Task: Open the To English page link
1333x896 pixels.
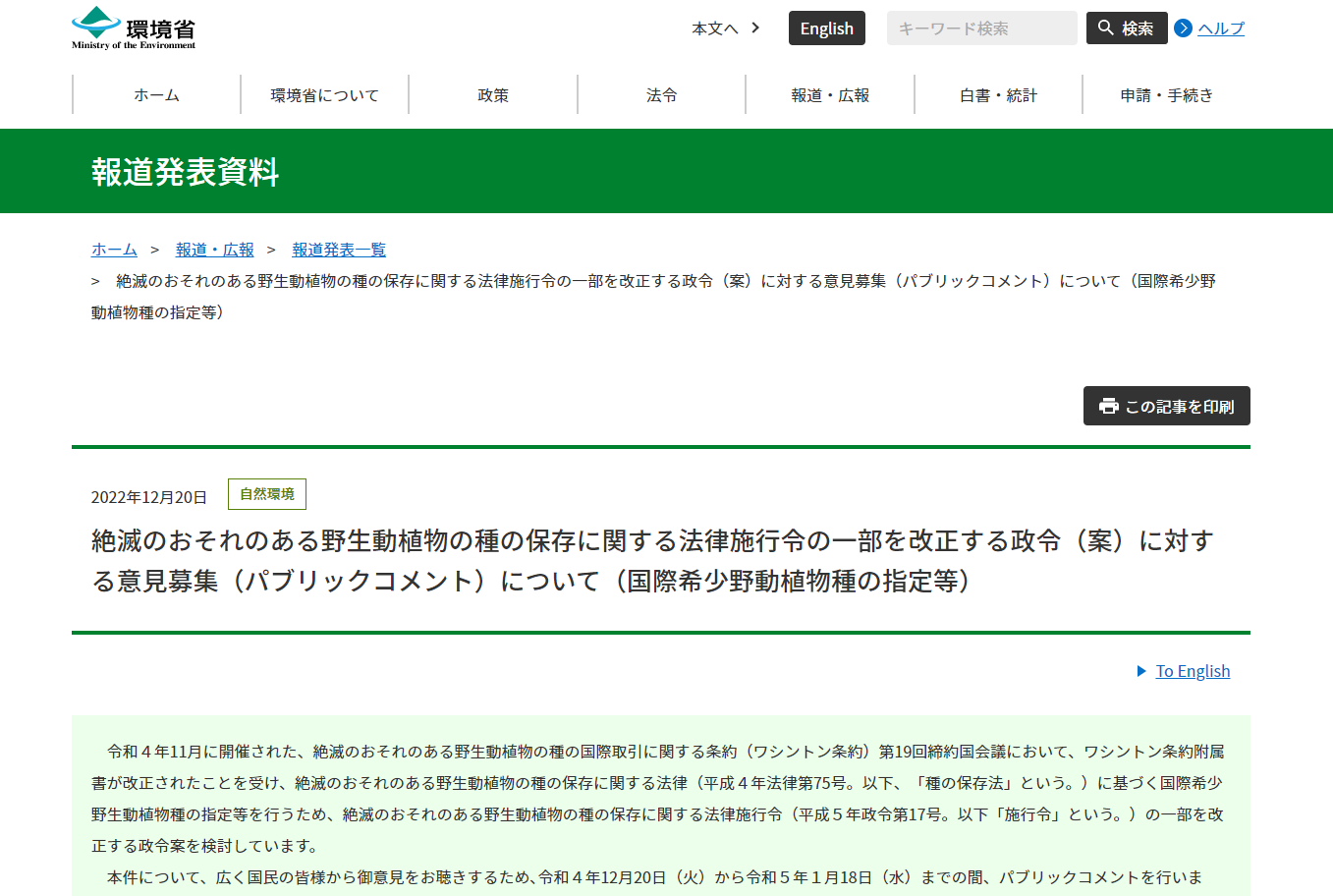Action: (1193, 671)
